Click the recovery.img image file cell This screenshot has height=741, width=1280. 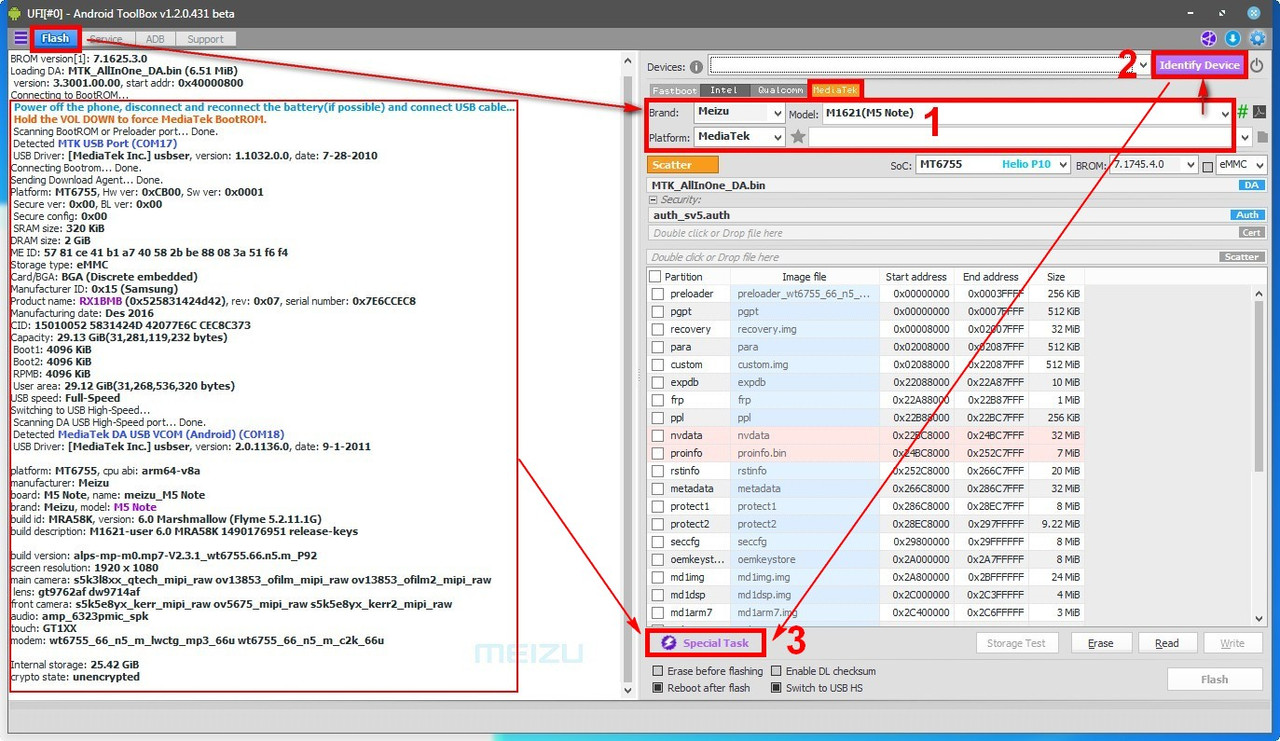(805, 330)
